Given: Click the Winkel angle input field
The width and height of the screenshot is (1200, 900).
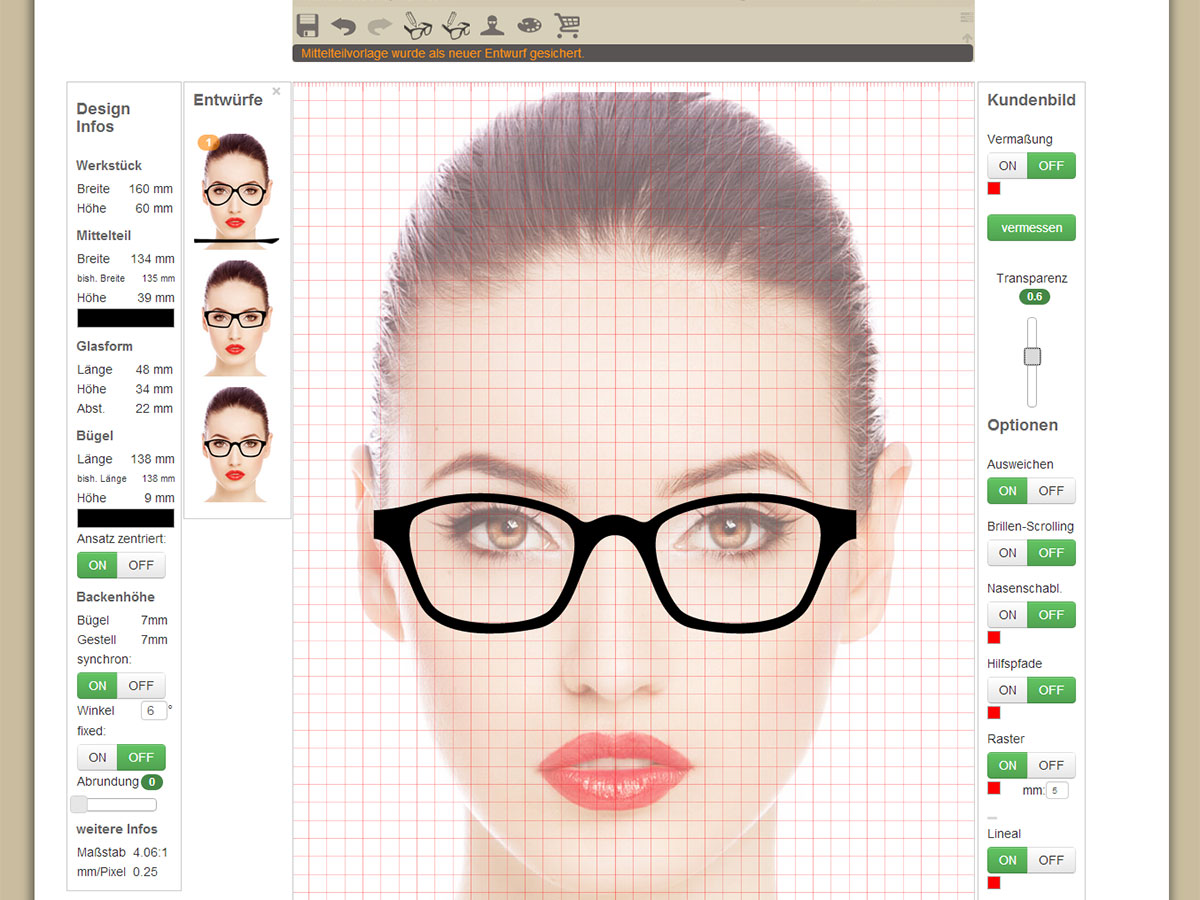Looking at the screenshot, I should coord(154,711).
